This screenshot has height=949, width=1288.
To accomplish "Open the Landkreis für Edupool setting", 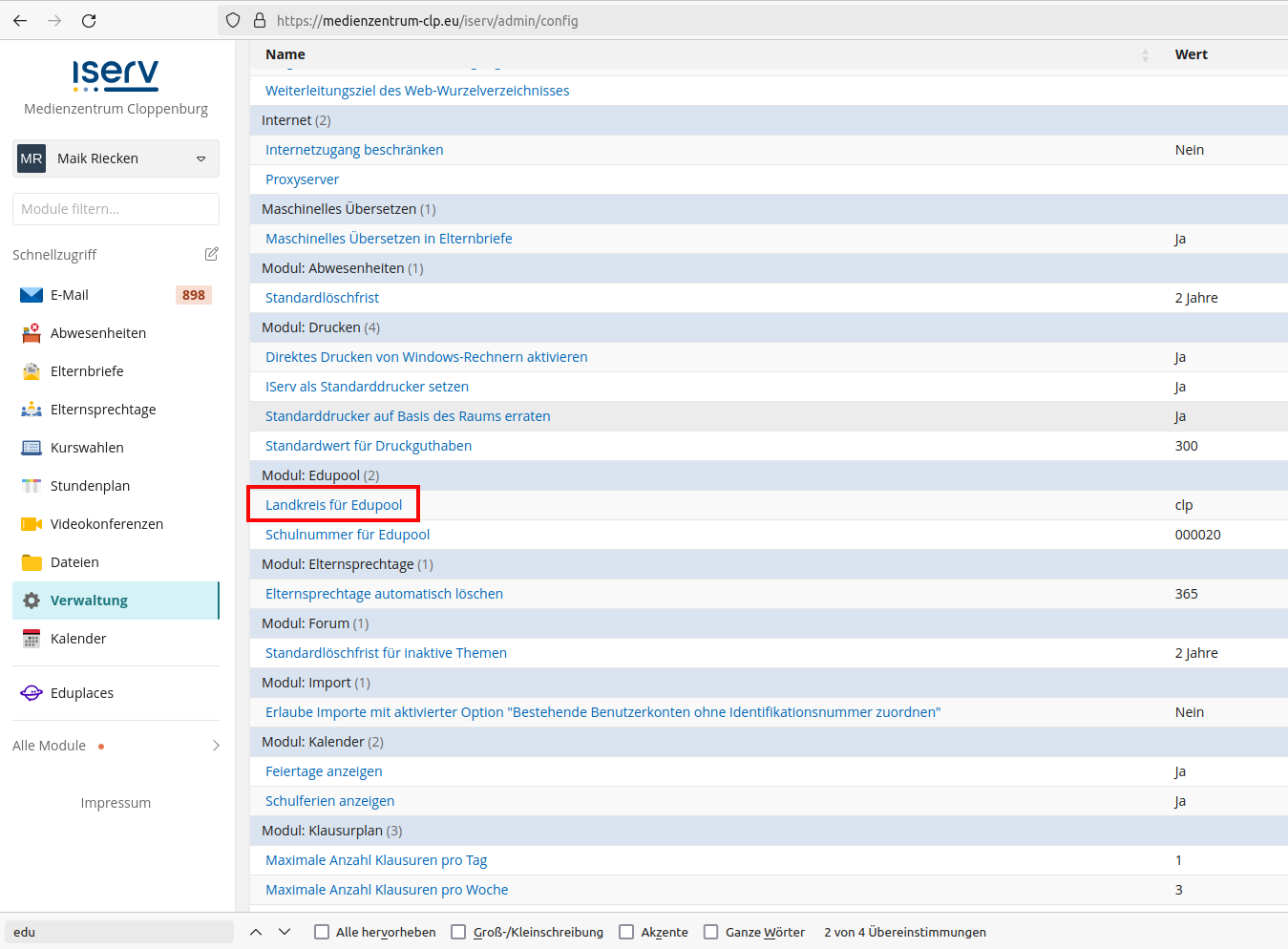I will pos(333,505).
